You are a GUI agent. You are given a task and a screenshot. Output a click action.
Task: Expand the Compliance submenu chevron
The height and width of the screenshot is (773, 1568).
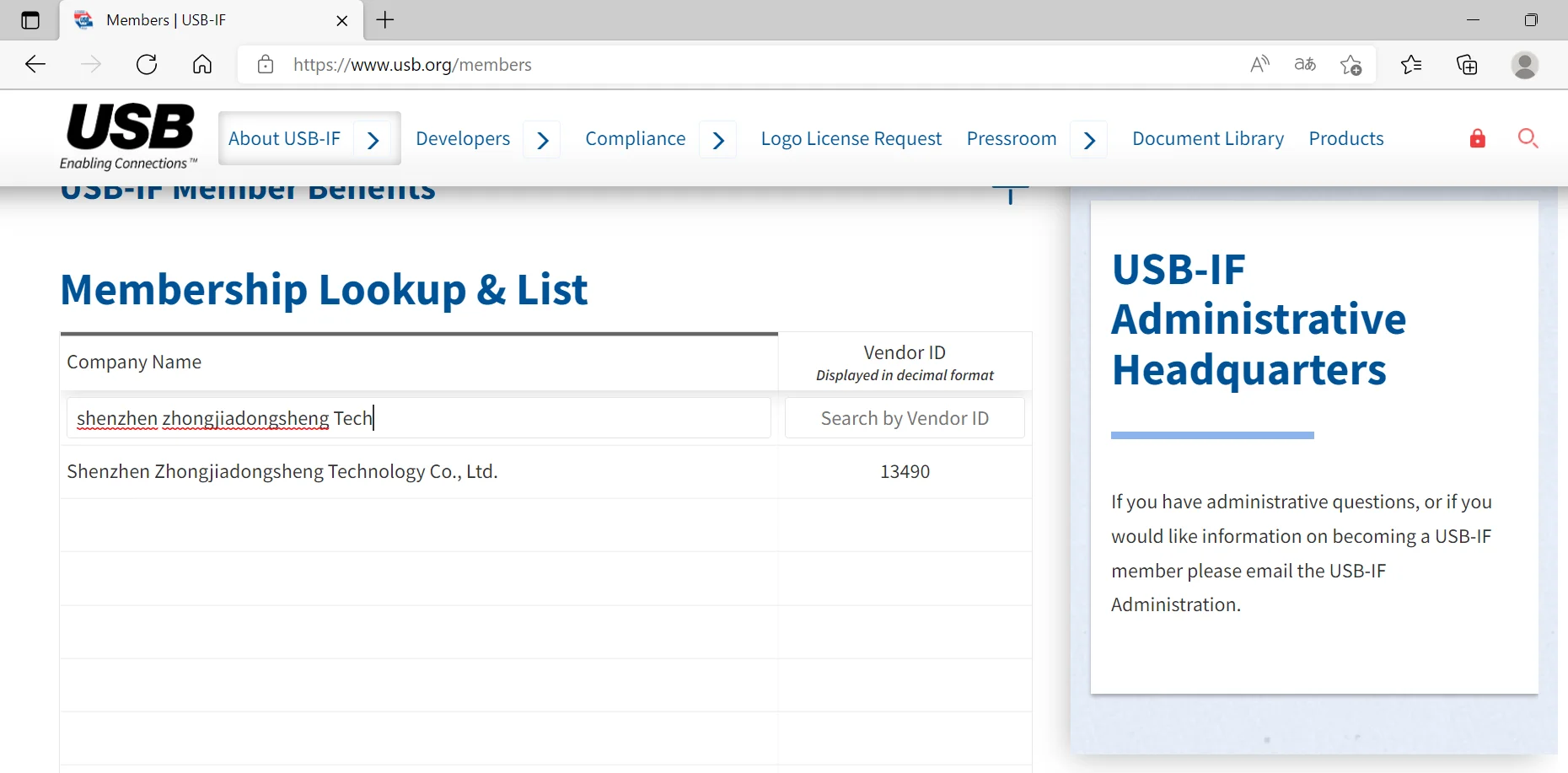[x=718, y=140]
